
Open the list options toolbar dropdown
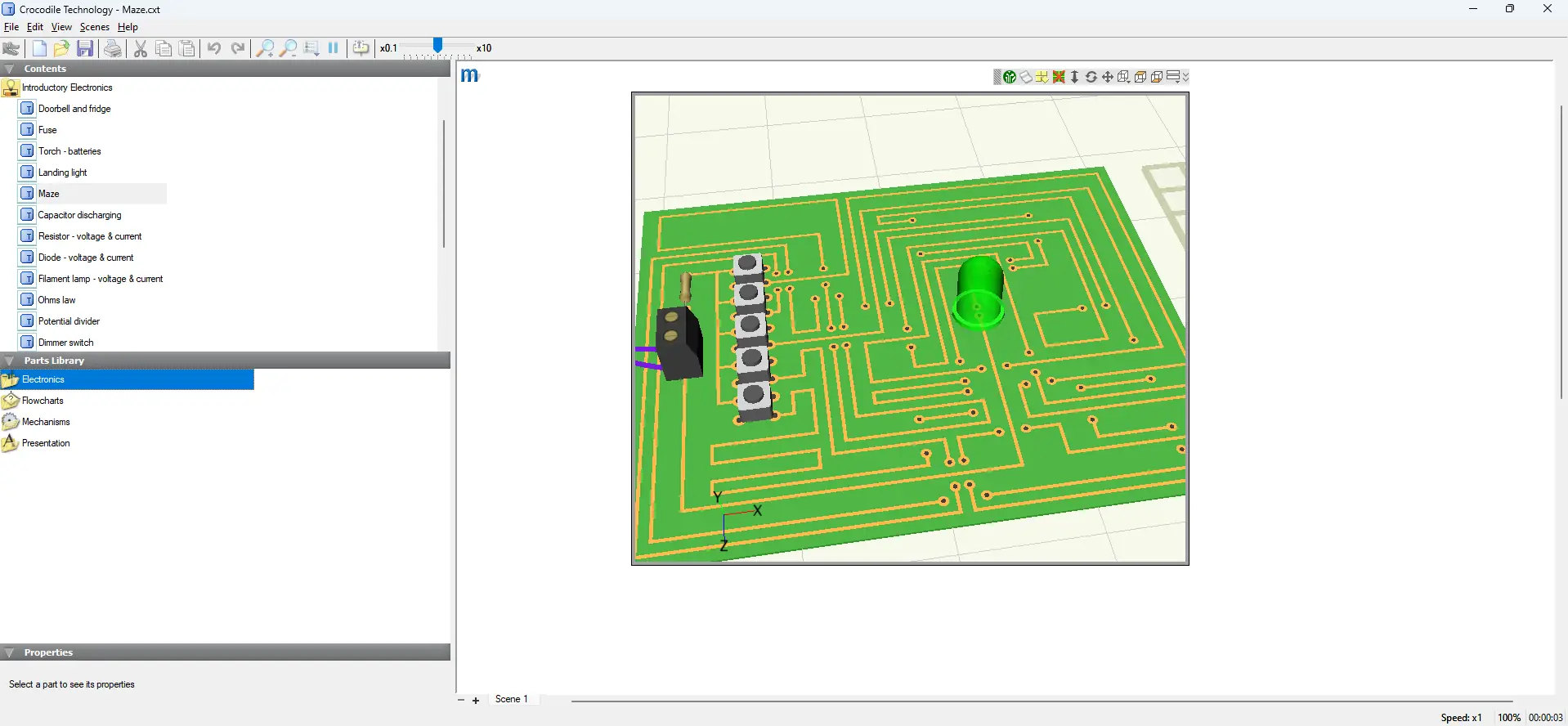point(311,48)
